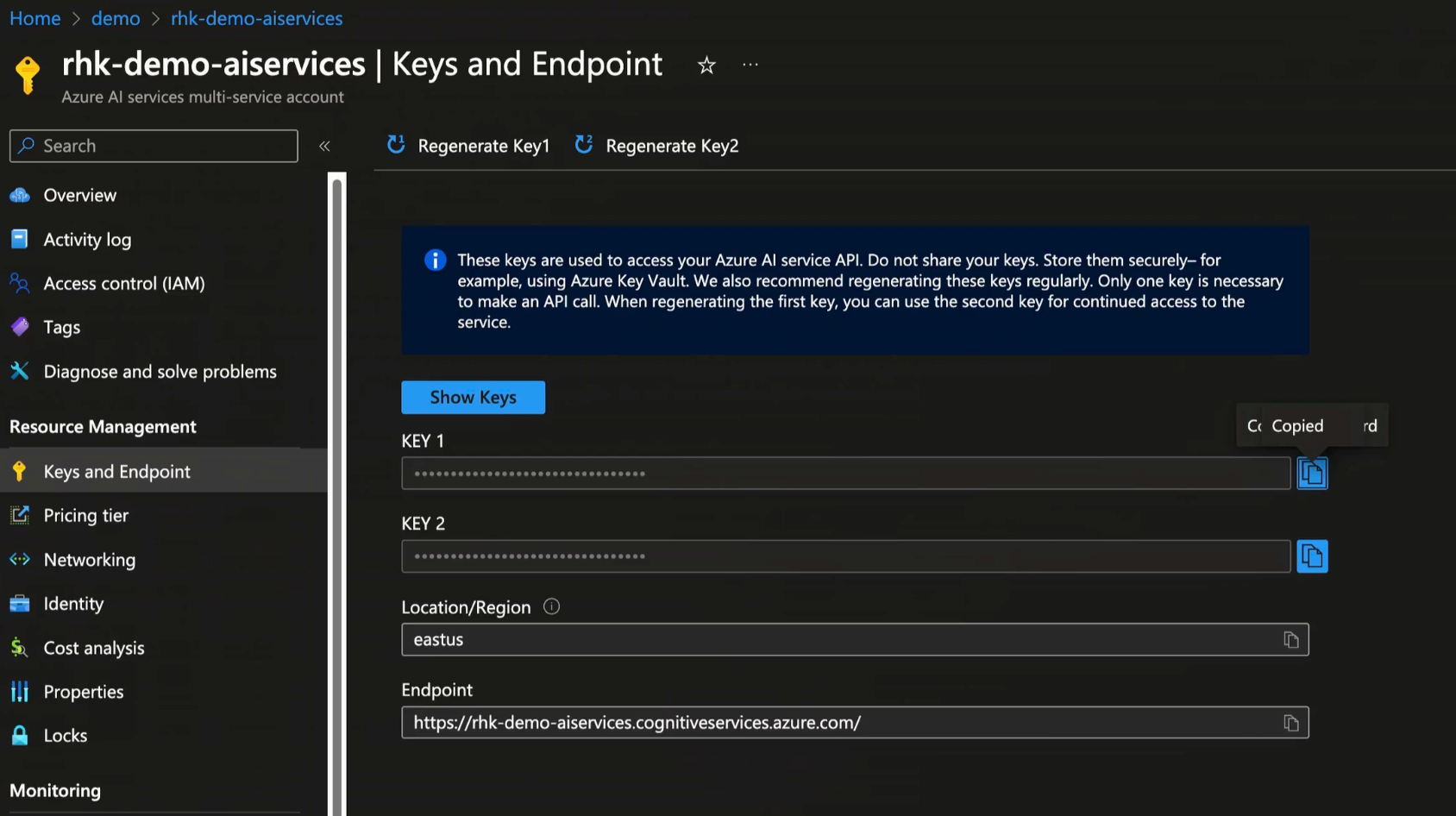Go to Access control (IAM)

[x=123, y=284]
